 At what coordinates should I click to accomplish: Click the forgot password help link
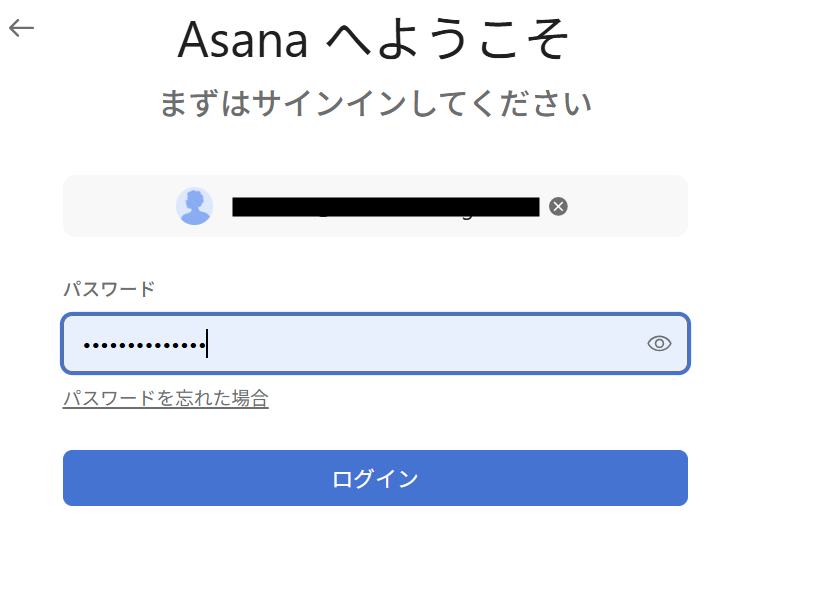pos(165,398)
